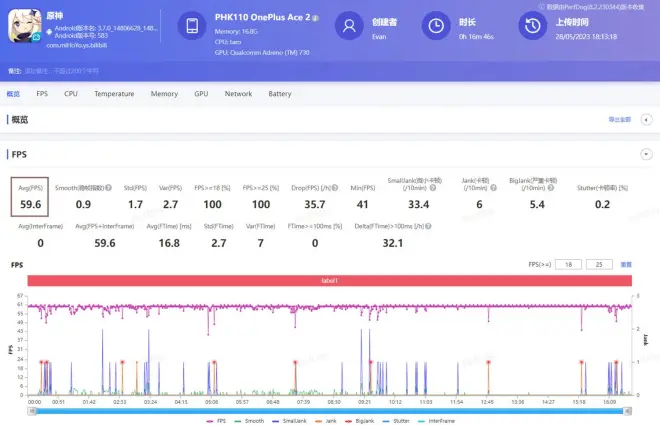Click the chart time range slider bar
The height and width of the screenshot is (425, 660).
330,410
